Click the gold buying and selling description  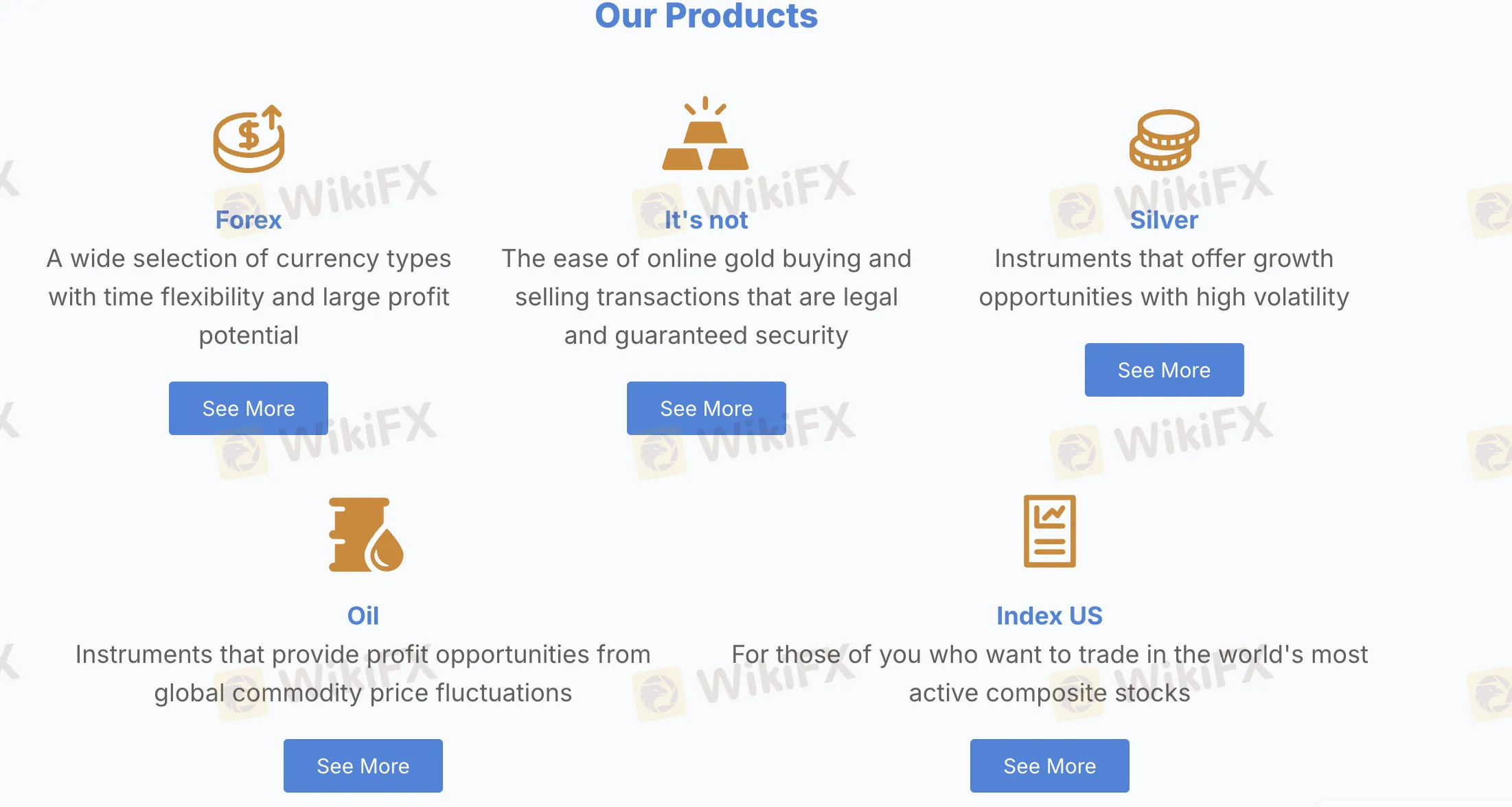pyautogui.click(x=707, y=296)
